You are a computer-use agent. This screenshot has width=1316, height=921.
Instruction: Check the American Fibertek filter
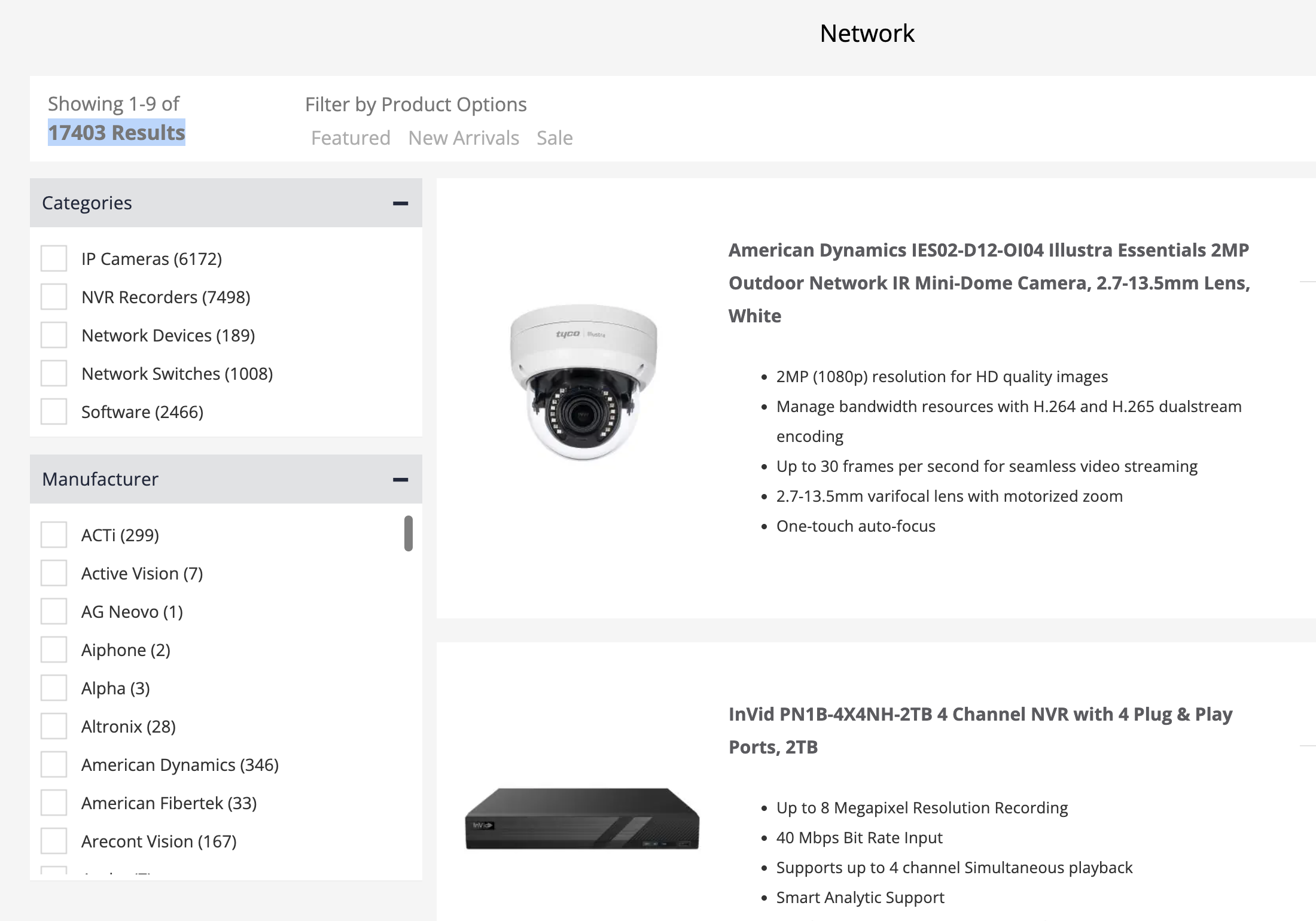[x=54, y=803]
